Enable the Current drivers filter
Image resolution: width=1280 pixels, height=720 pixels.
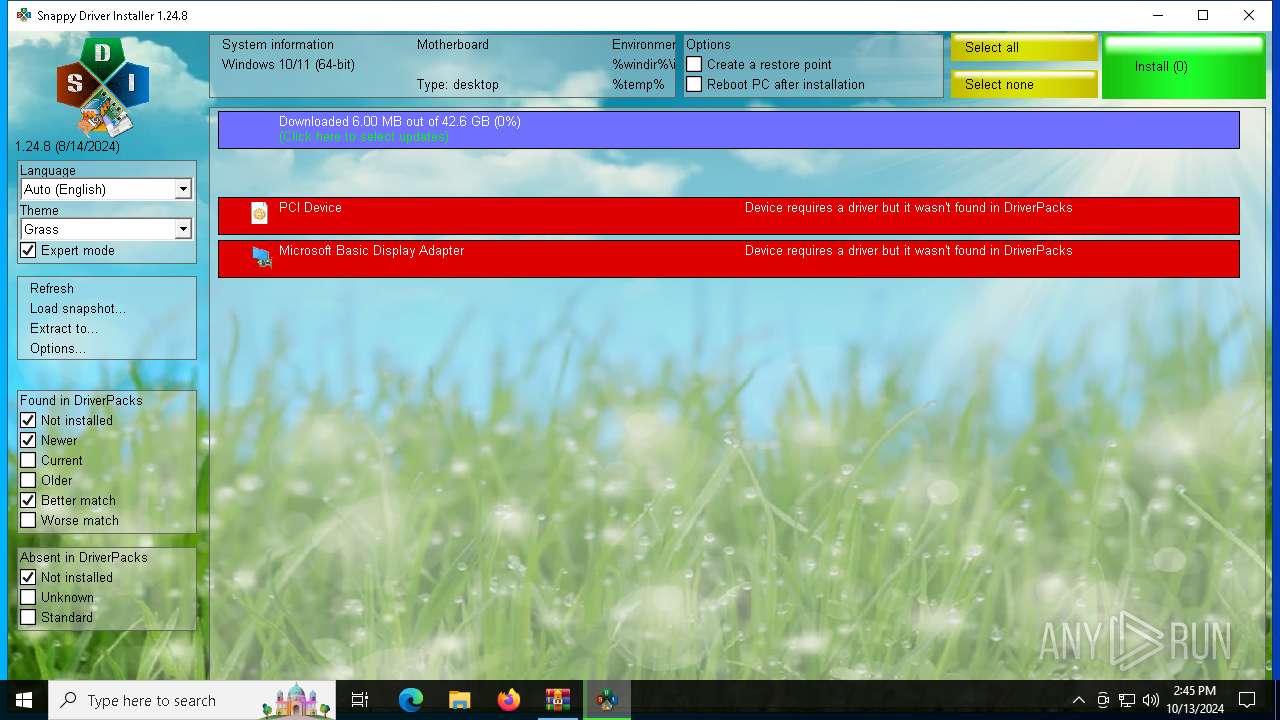tap(28, 460)
